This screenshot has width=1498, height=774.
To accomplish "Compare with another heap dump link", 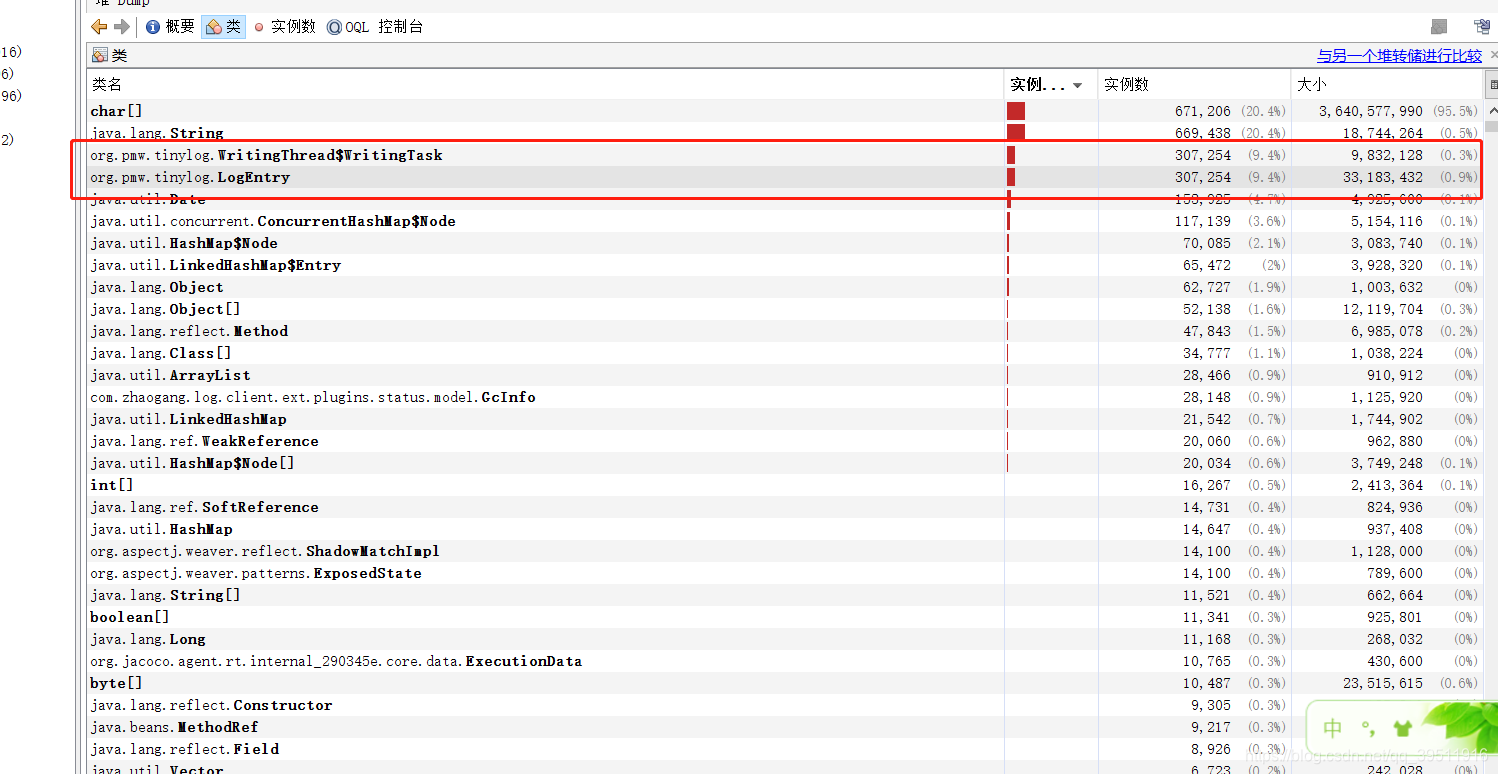I will pos(1399,56).
